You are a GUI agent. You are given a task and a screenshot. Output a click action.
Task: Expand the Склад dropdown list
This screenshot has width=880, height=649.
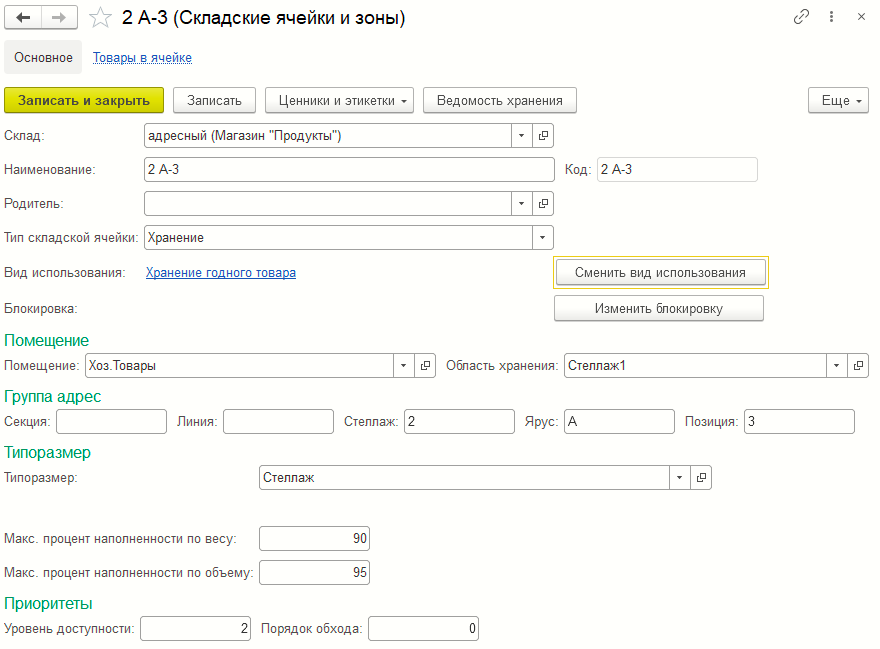click(x=523, y=136)
